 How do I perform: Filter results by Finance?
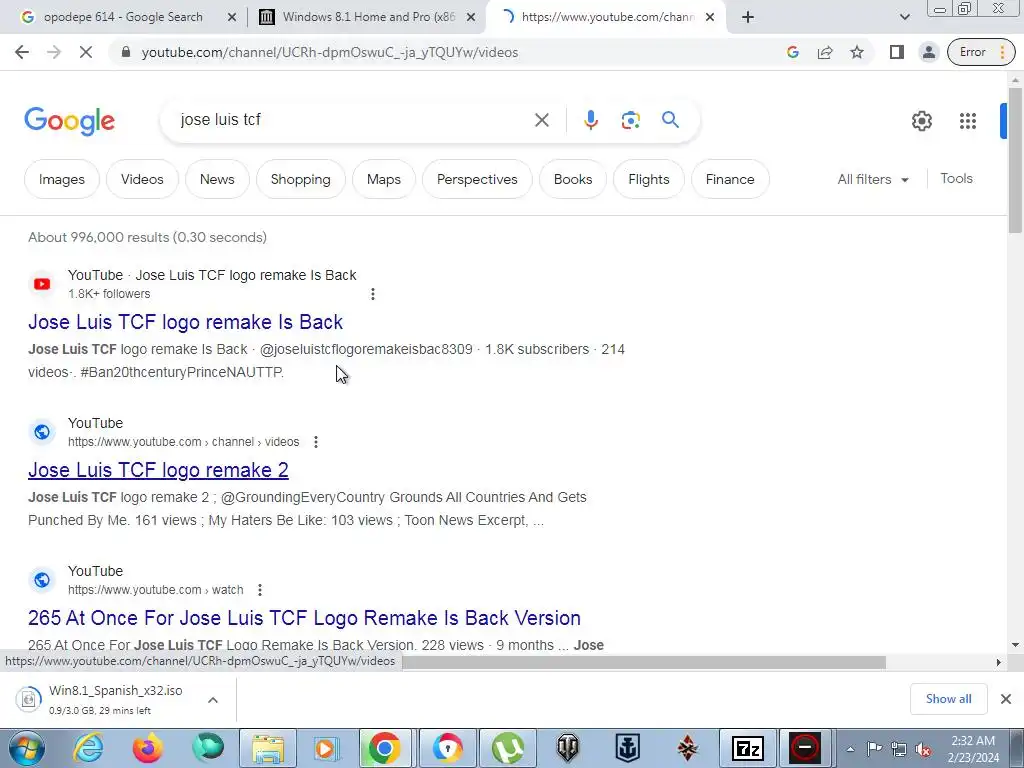click(x=729, y=179)
